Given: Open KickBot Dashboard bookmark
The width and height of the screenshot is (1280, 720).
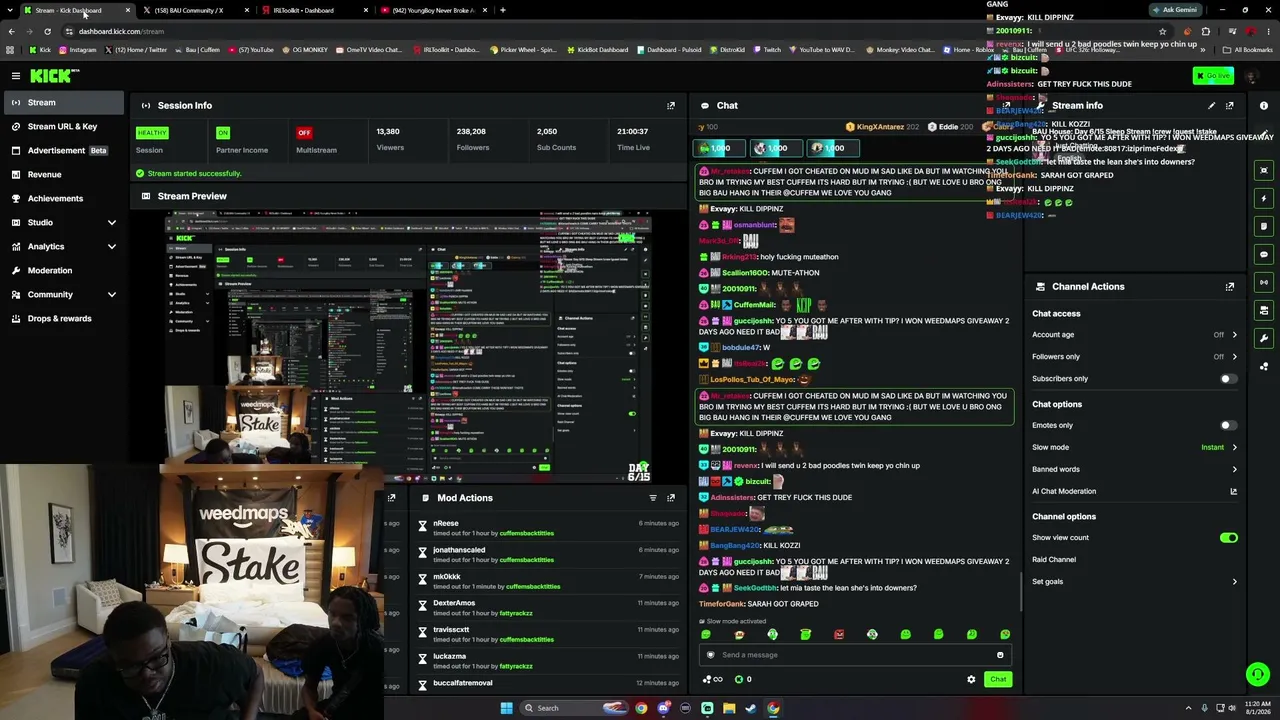Looking at the screenshot, I should 598,50.
